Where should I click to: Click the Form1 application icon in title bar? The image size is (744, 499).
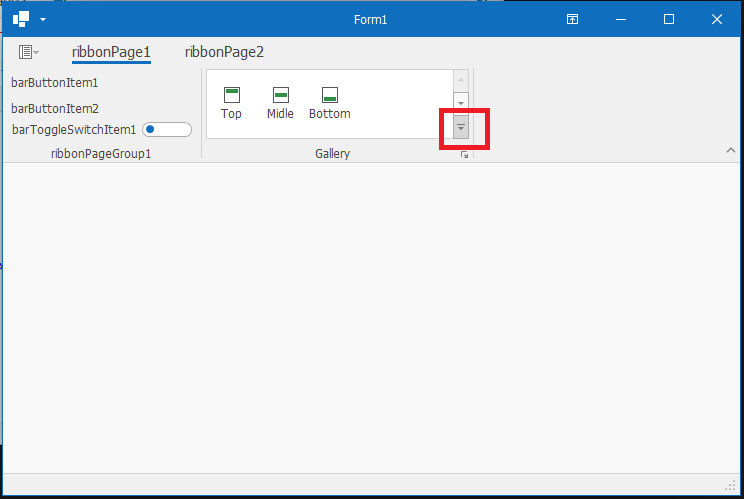(x=21, y=19)
